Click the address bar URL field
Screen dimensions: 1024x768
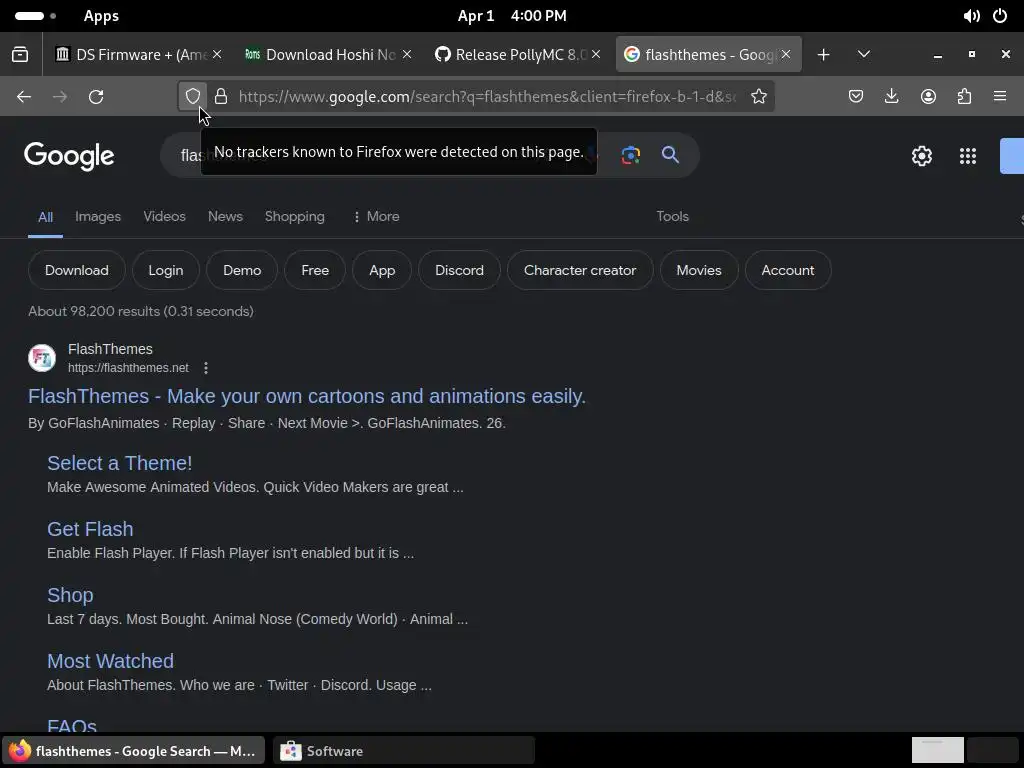487,97
